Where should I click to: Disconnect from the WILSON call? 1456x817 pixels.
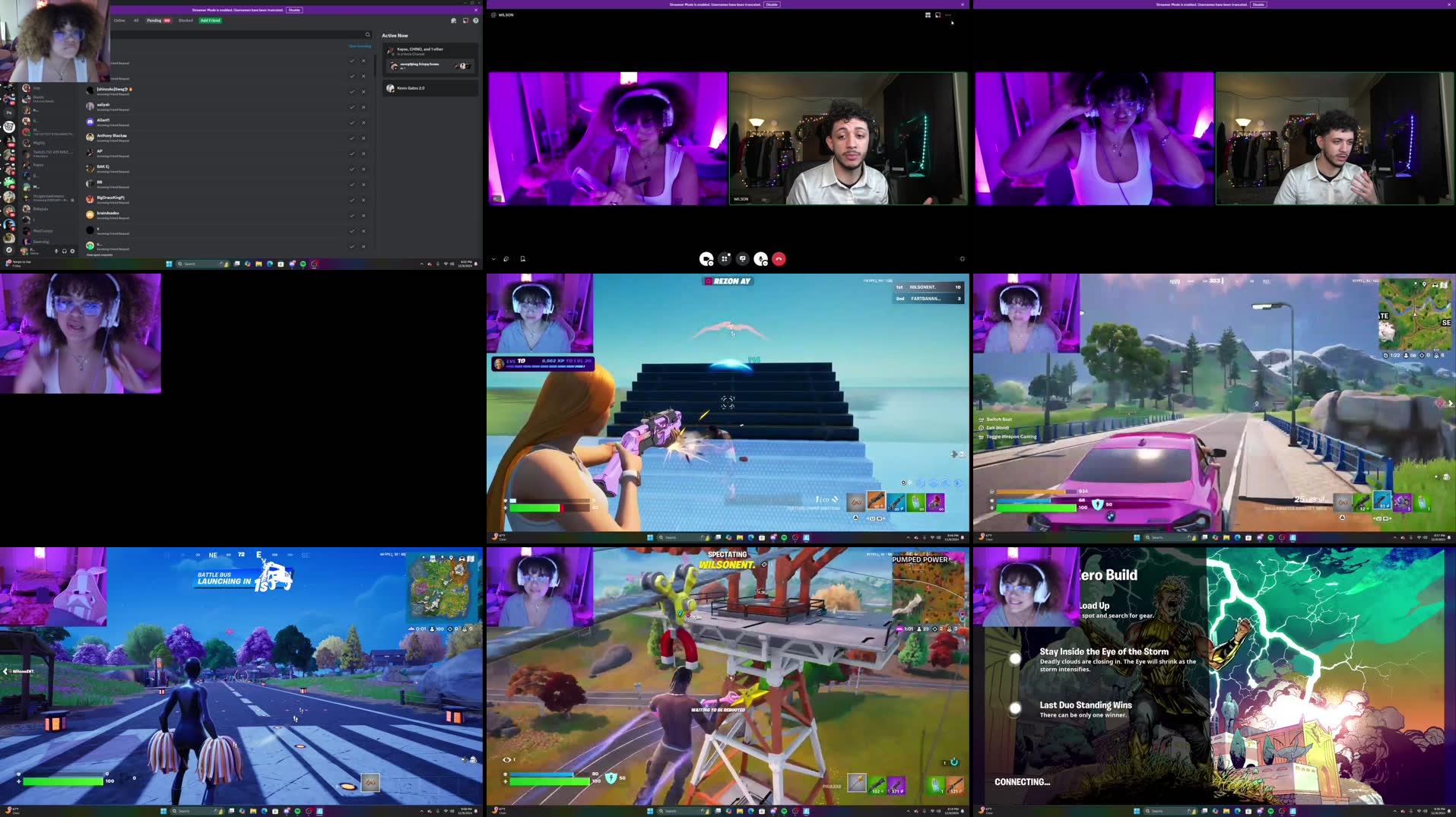pyautogui.click(x=779, y=259)
